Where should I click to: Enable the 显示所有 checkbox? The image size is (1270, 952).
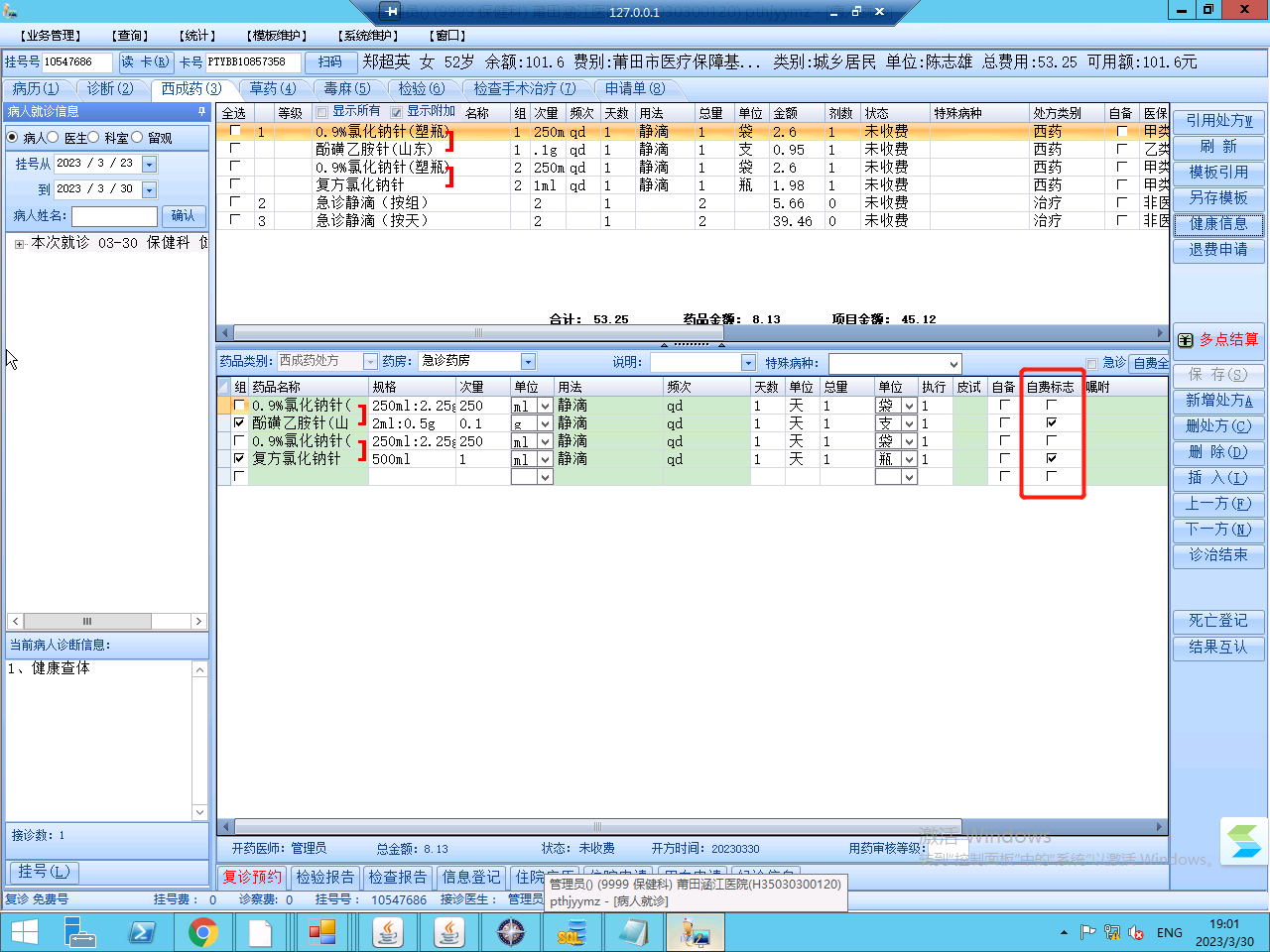(x=321, y=112)
